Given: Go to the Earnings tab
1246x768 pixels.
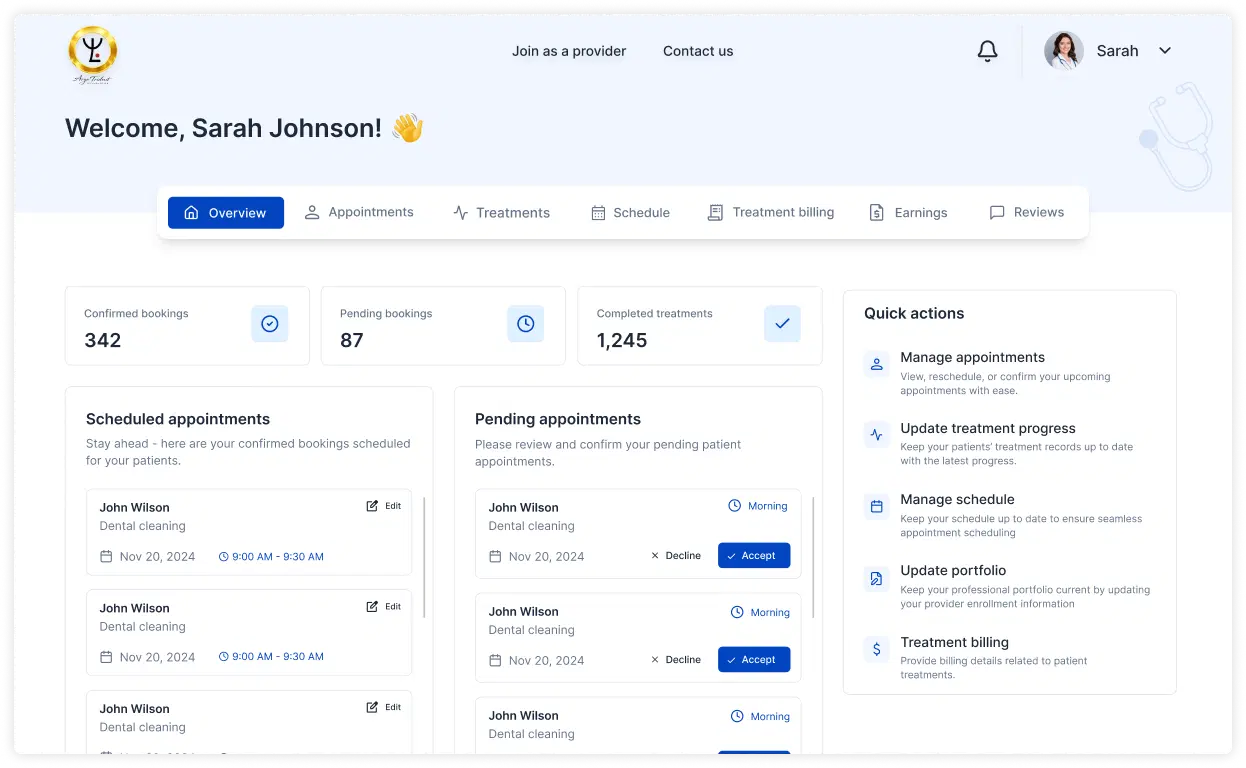Looking at the screenshot, I should 908,212.
